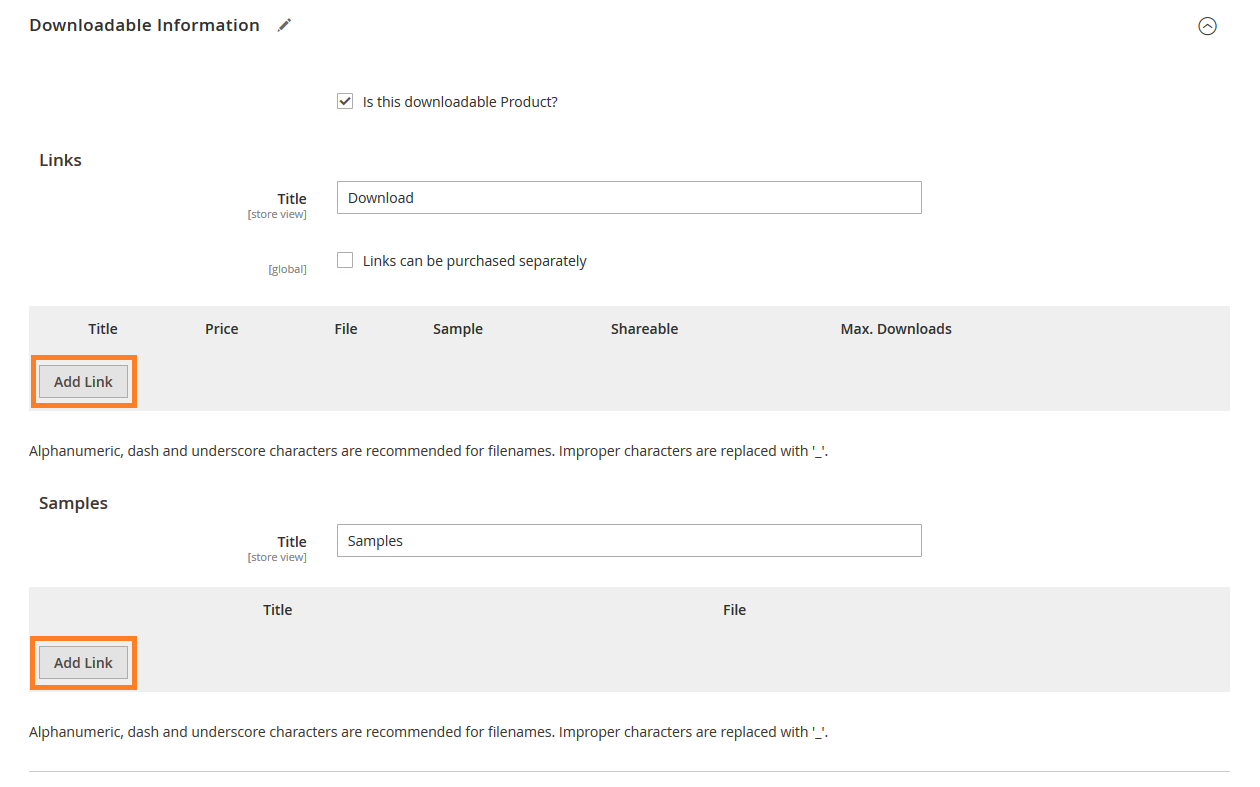Click the [global] scope label

(x=288, y=269)
